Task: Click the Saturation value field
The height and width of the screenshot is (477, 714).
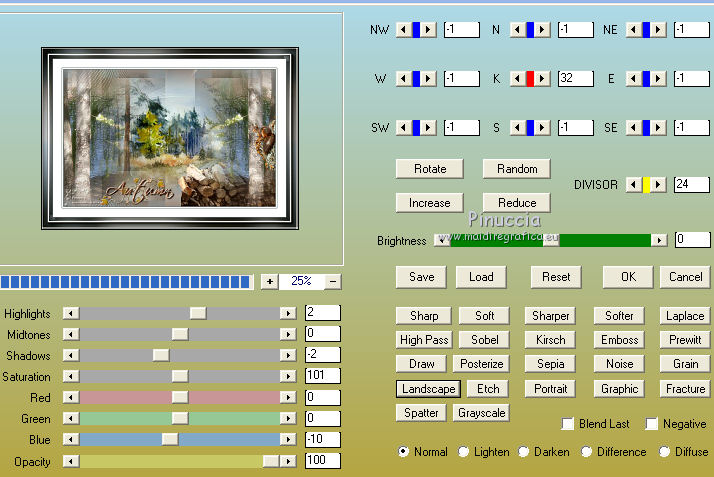Action: click(323, 376)
